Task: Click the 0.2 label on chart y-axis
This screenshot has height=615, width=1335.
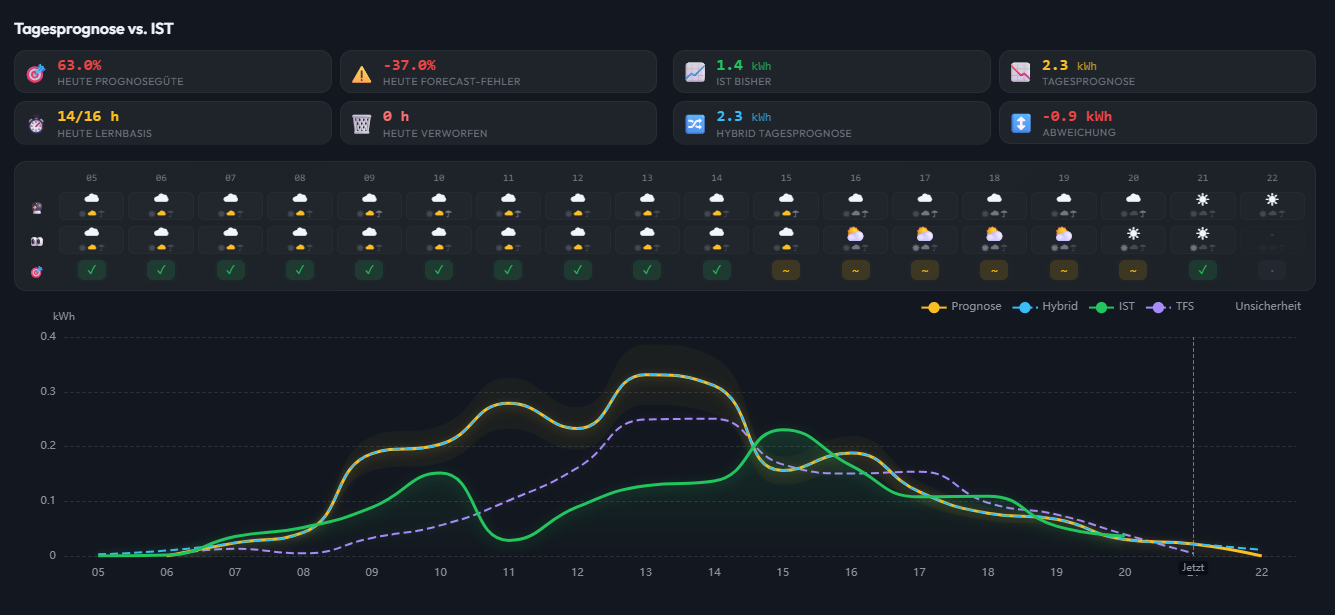Action: coord(49,446)
